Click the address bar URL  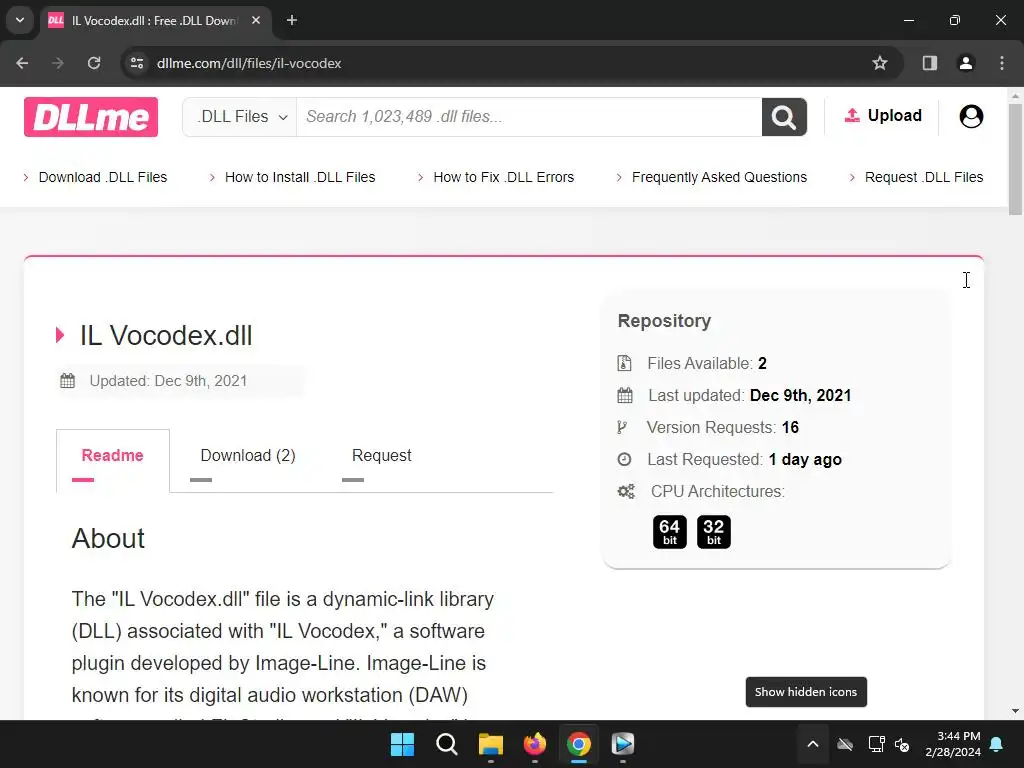click(249, 63)
